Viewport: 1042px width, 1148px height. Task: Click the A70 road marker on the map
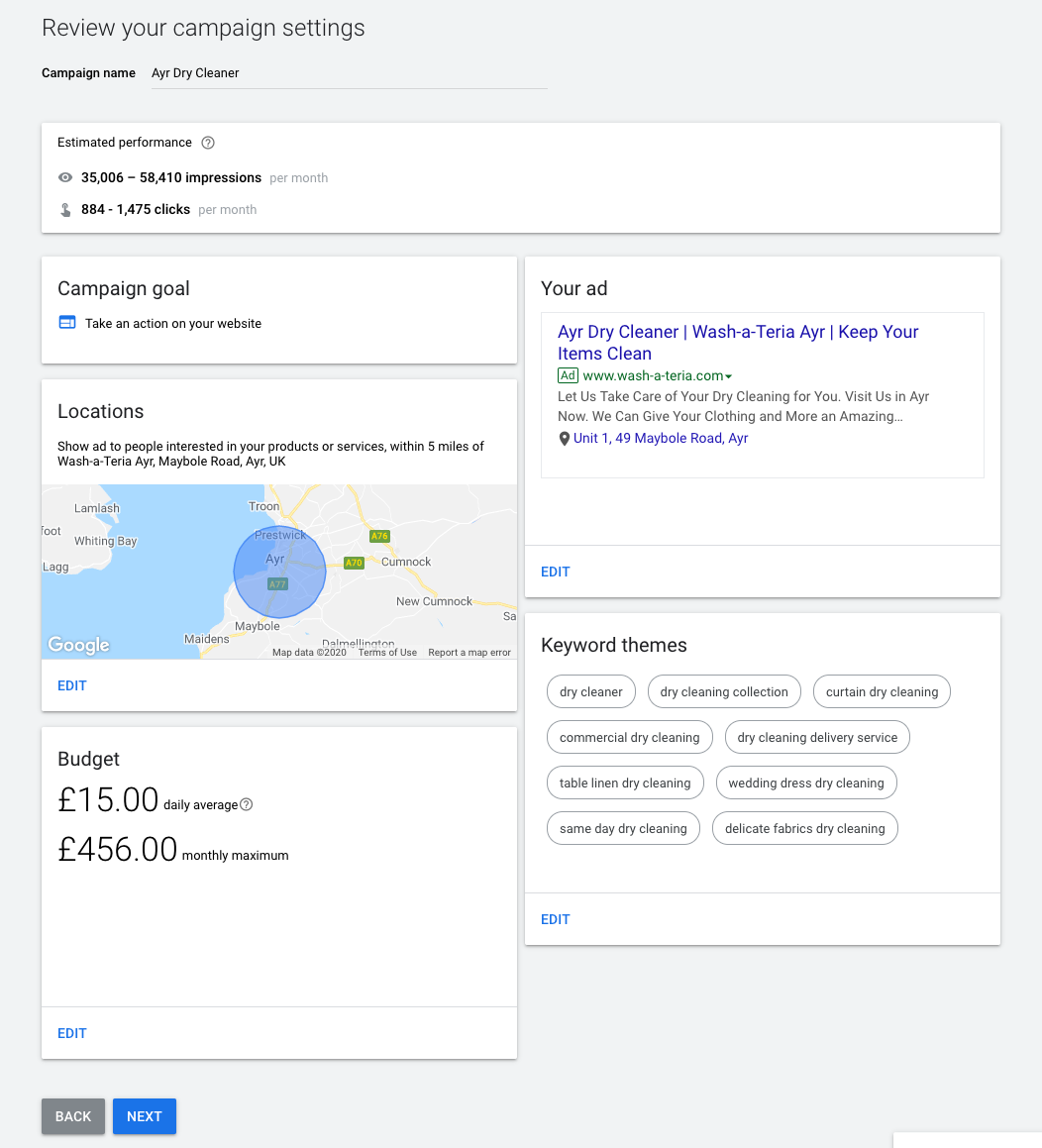(x=354, y=563)
